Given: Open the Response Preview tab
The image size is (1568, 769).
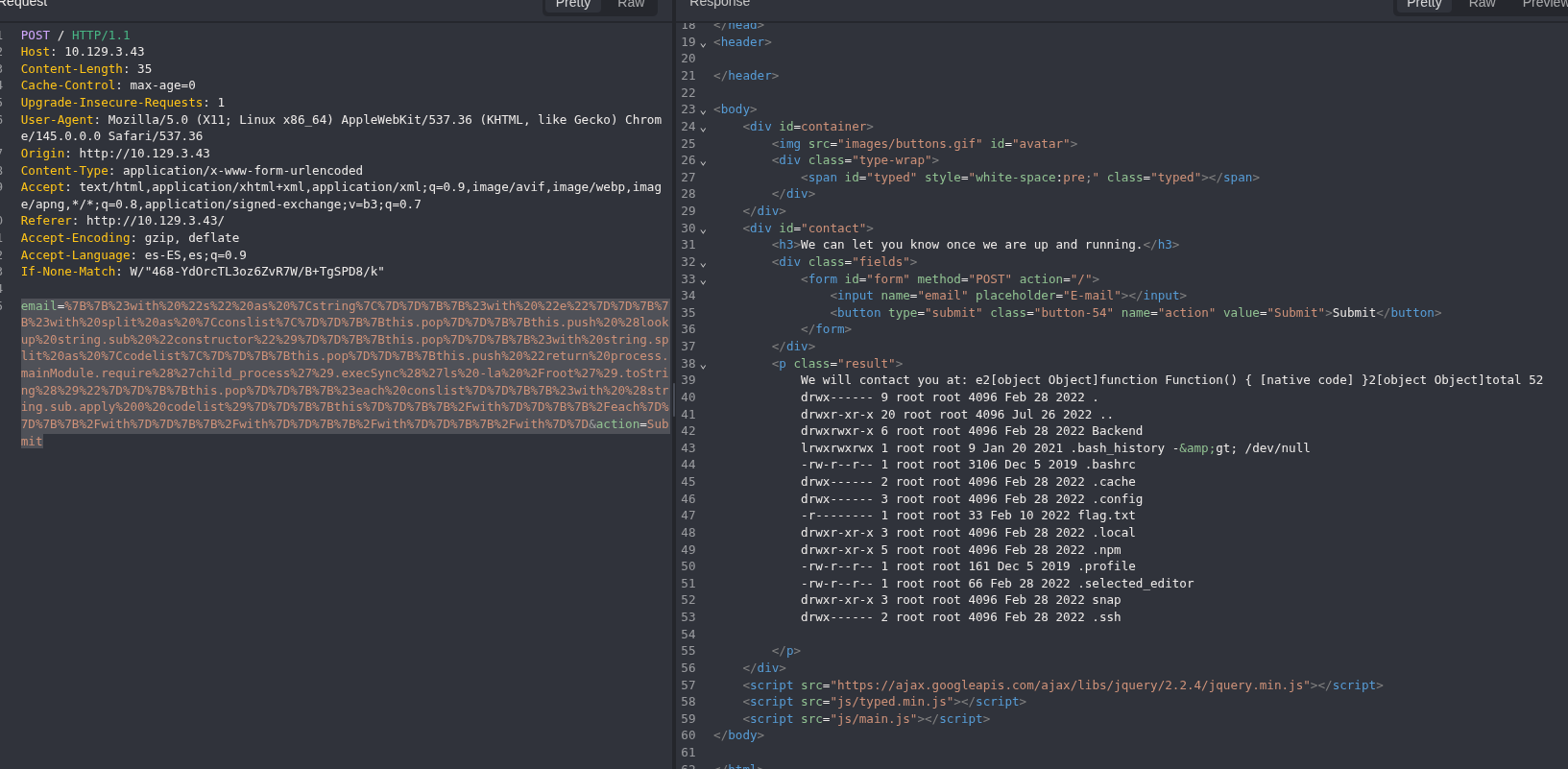Looking at the screenshot, I should point(1544,5).
